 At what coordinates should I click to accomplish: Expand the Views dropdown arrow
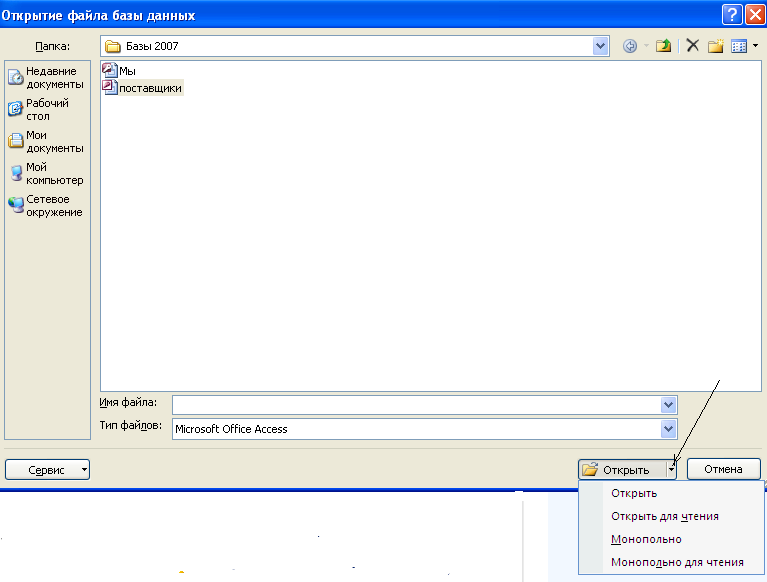point(755,46)
